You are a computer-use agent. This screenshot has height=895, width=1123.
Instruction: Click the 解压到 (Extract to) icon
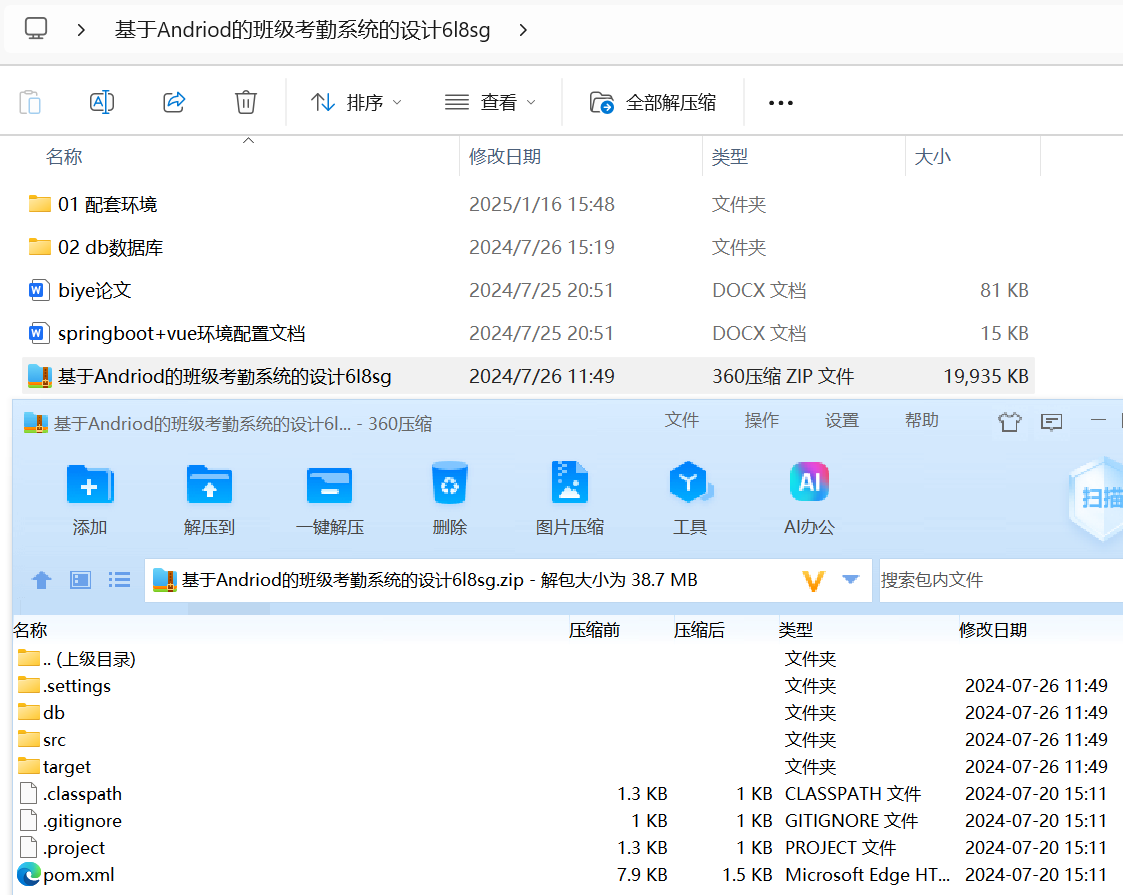(209, 485)
